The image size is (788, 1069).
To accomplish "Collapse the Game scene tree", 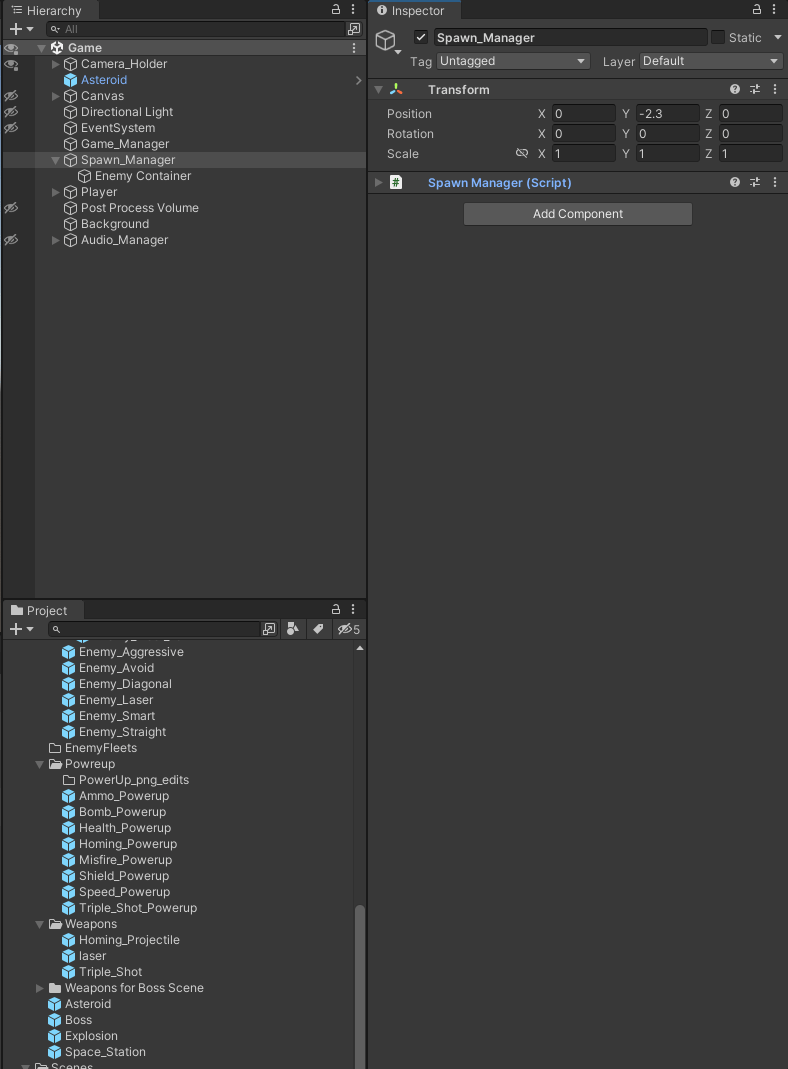I will point(42,48).
